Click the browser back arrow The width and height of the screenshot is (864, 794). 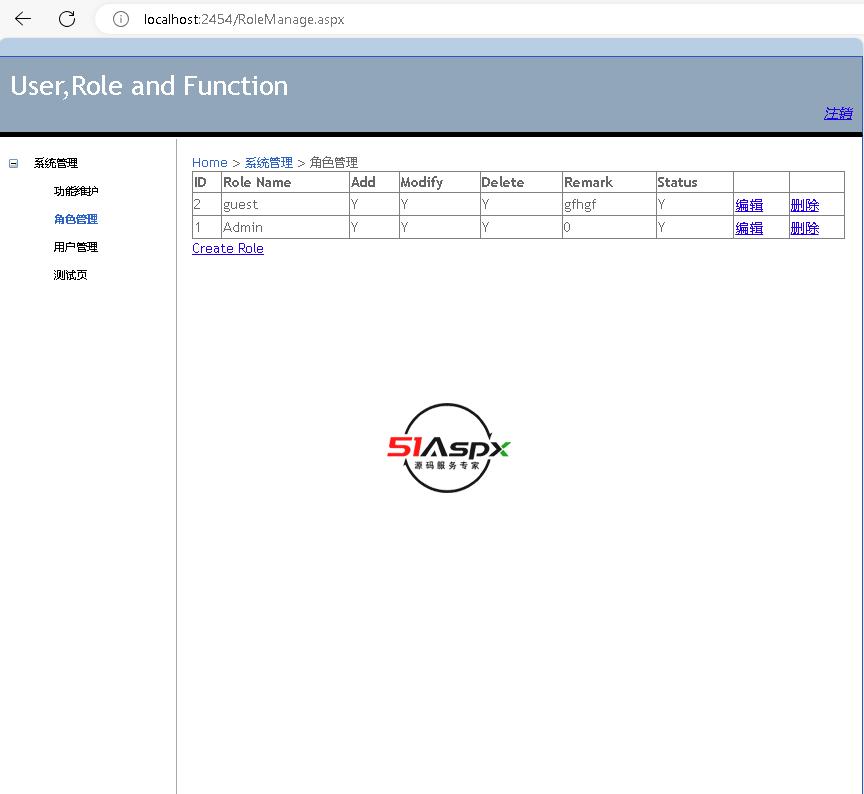tap(23, 19)
